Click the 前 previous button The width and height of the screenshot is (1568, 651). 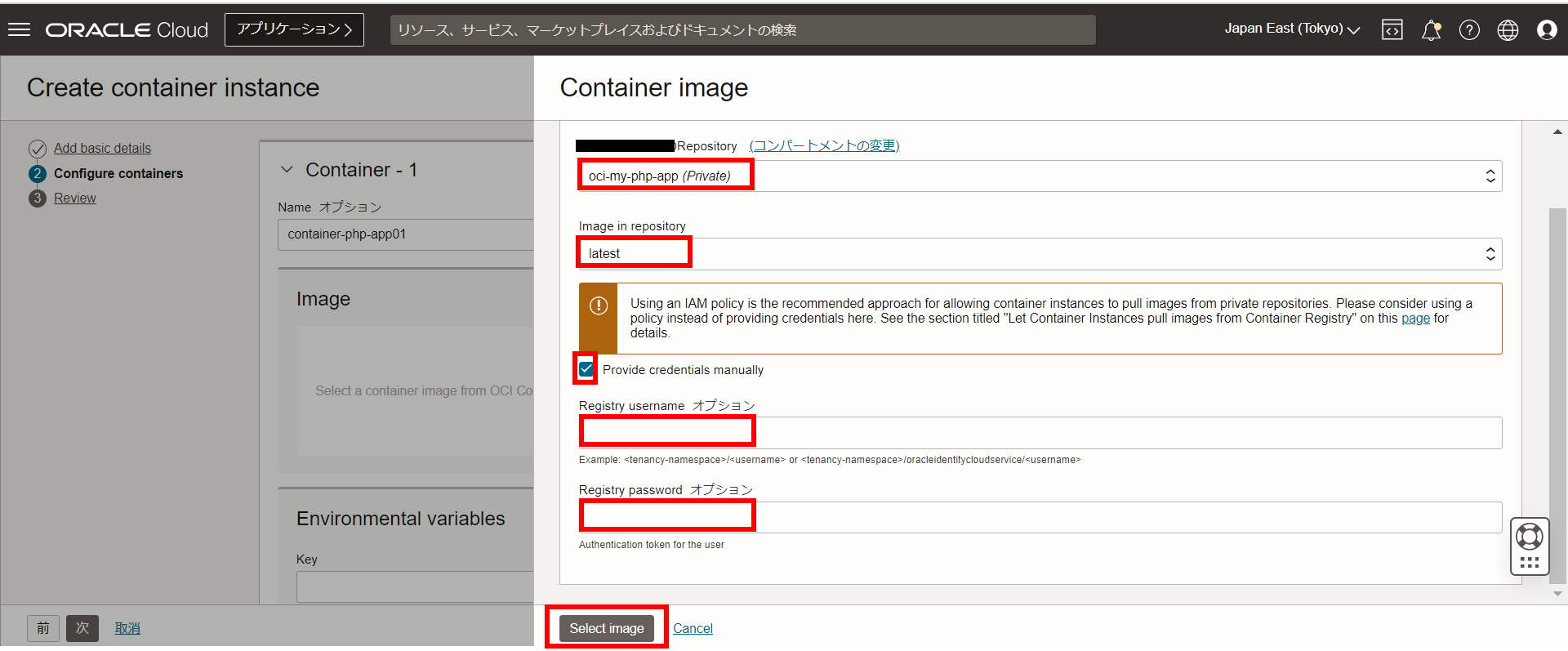[x=43, y=628]
